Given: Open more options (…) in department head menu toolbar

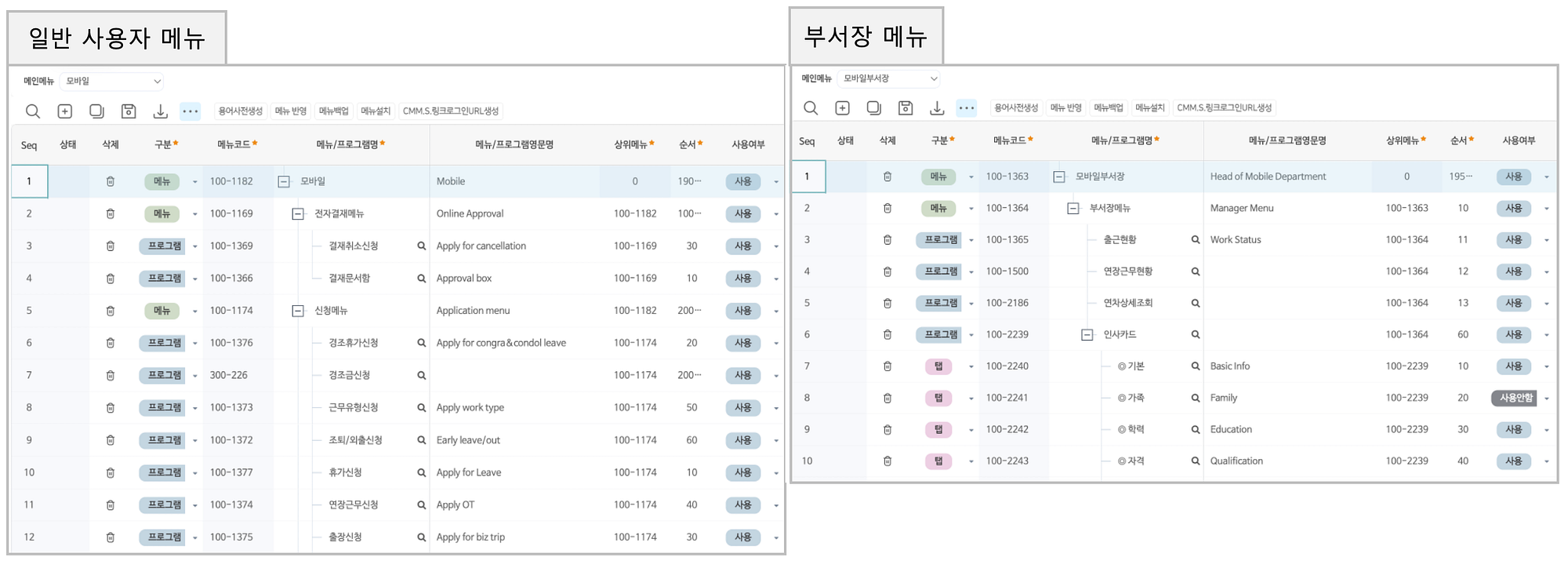Looking at the screenshot, I should (967, 107).
